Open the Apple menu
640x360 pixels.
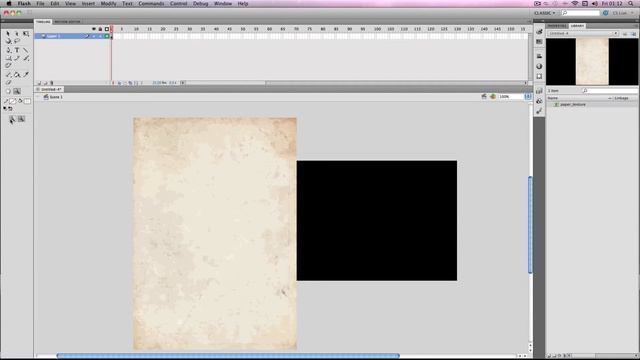pos(9,4)
